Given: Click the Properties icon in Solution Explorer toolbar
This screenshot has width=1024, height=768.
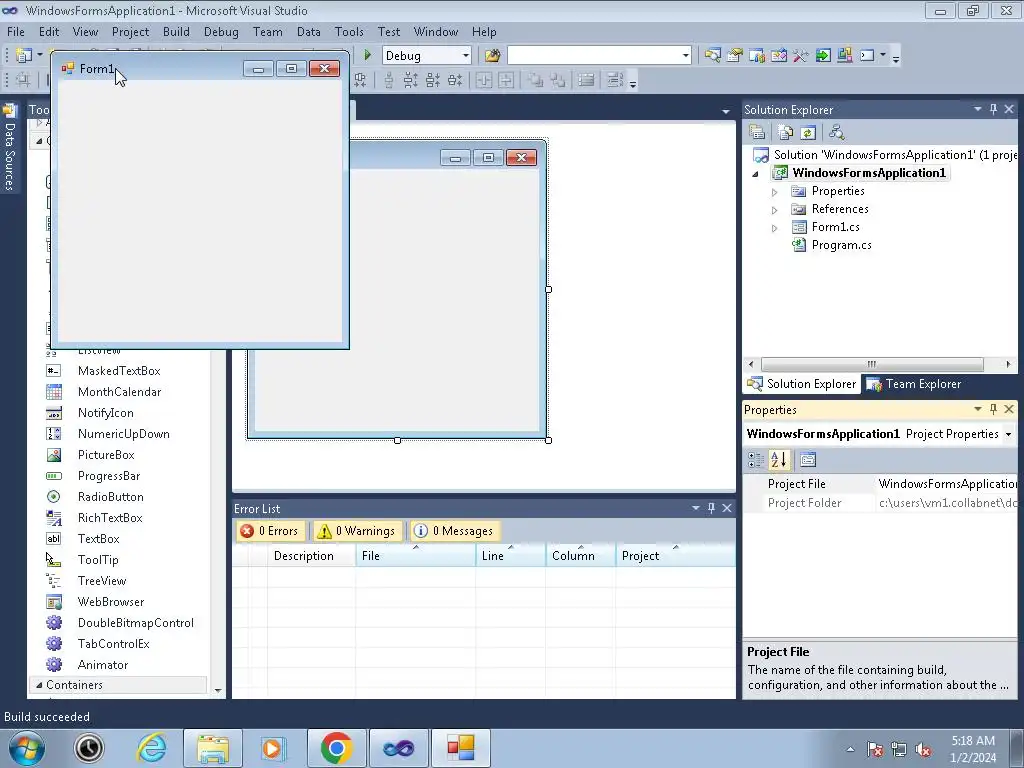Looking at the screenshot, I should coord(757,133).
